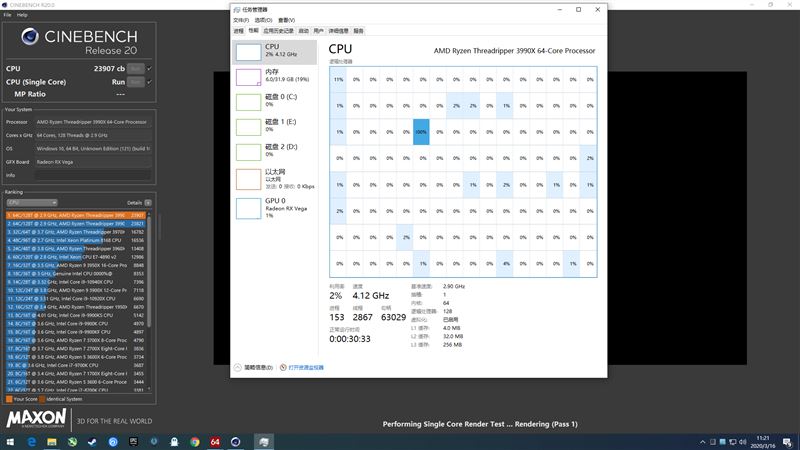Switch to Cinebench via its taskbar icon
The image size is (800, 450).
coord(235,442)
